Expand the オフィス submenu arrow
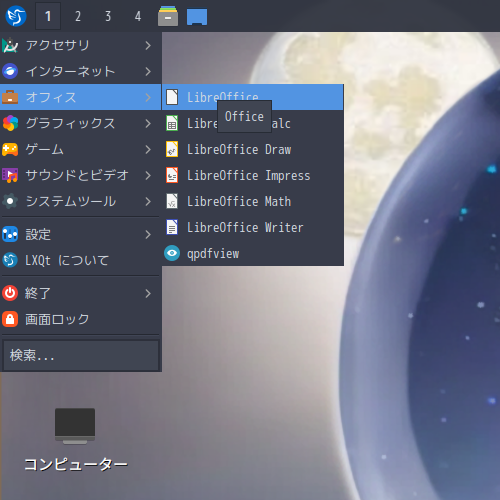 coord(148,97)
